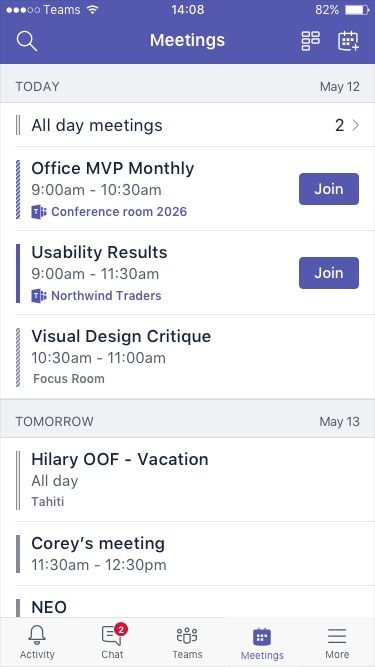Open Conference room 2026 link
375x667 pixels.
119,211
